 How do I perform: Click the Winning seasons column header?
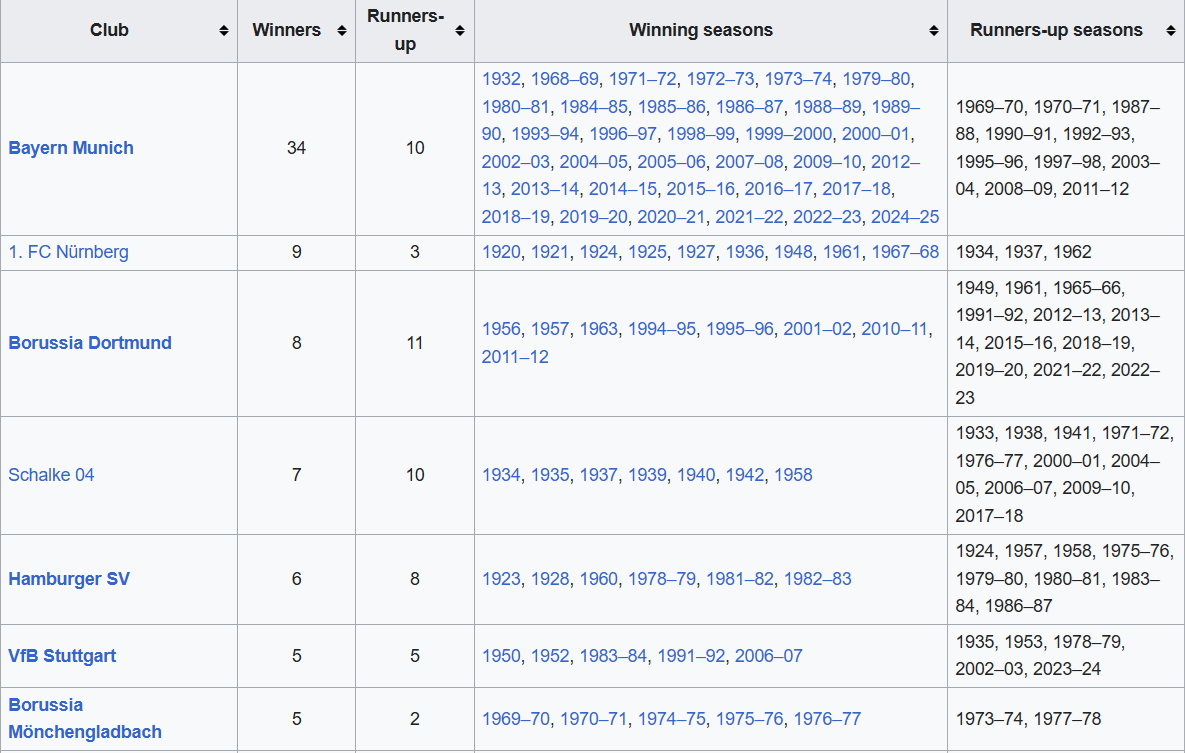pos(710,31)
